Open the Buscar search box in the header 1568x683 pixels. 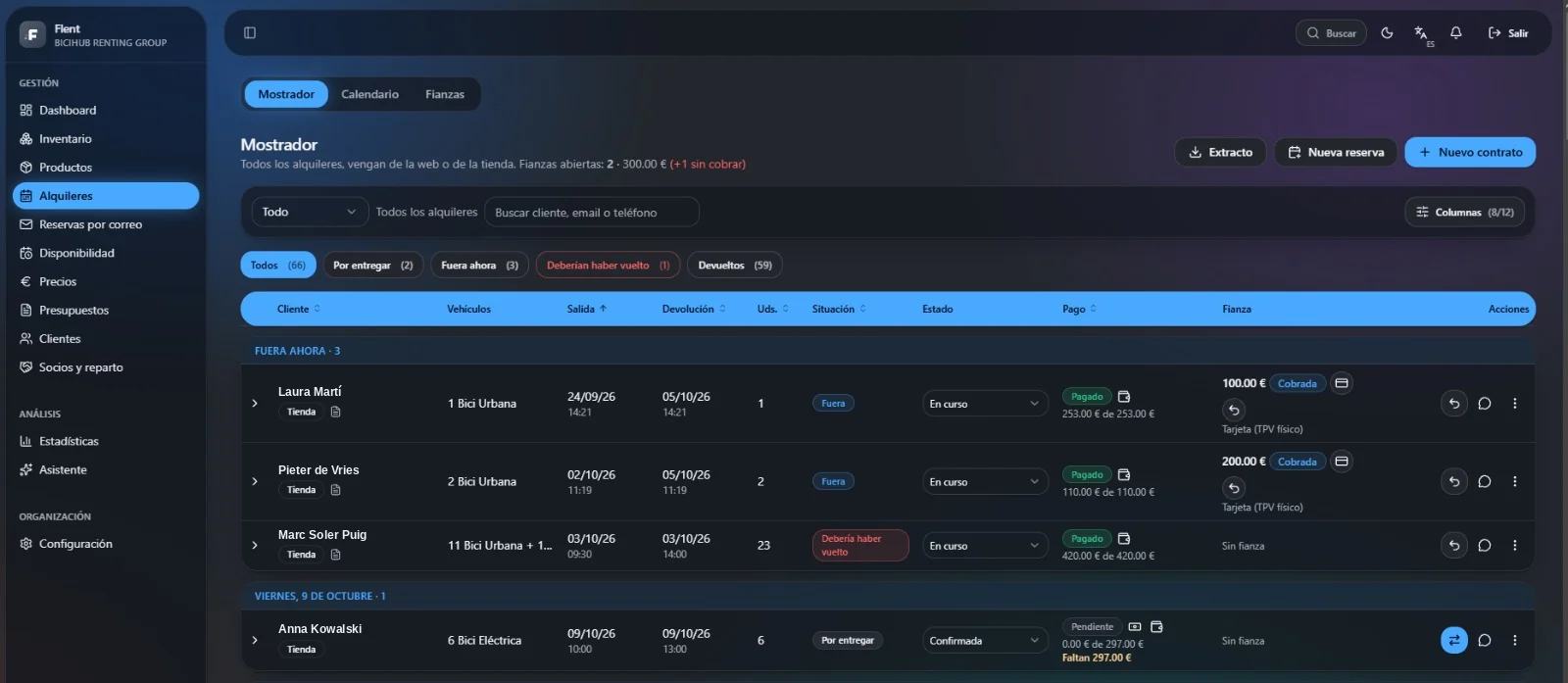(1331, 33)
